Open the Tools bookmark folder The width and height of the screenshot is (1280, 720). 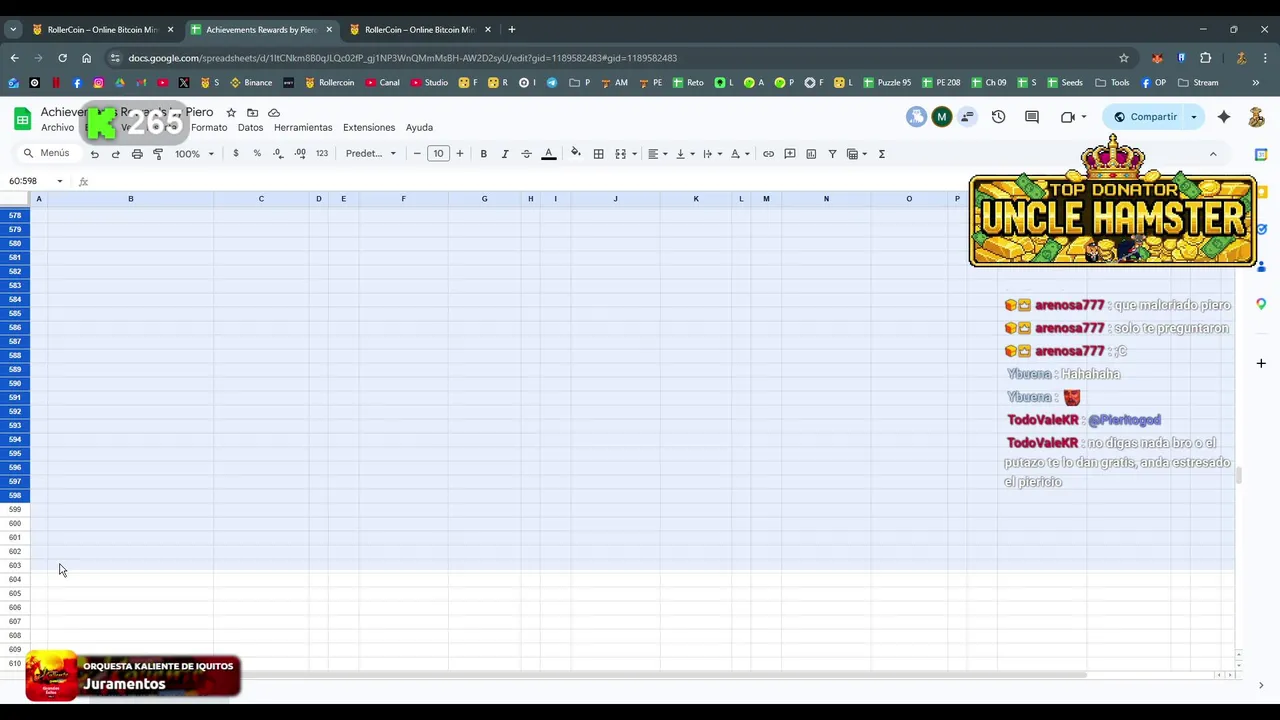[1112, 83]
